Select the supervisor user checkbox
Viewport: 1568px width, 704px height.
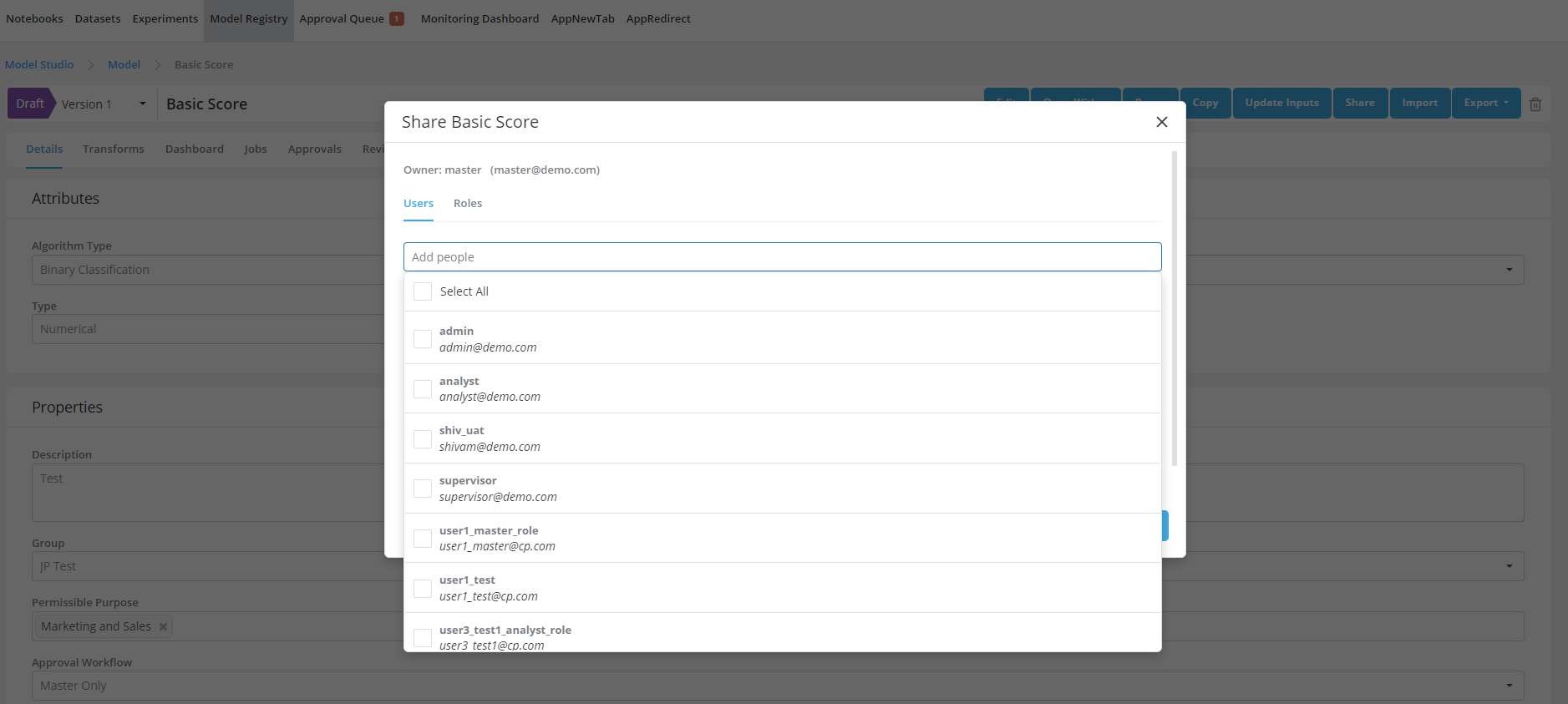pos(423,489)
